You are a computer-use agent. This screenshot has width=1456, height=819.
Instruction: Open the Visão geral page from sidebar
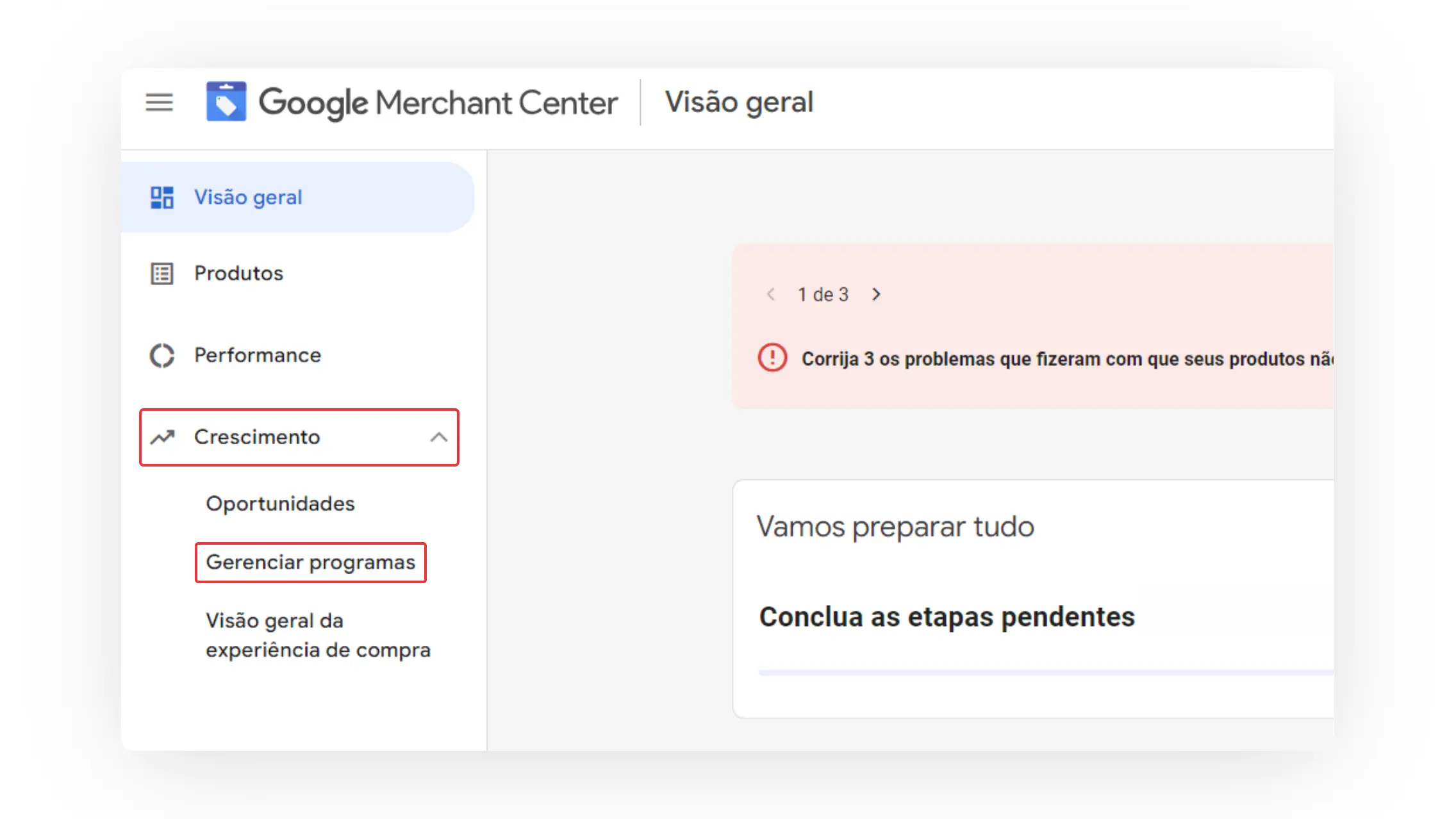coord(248,197)
